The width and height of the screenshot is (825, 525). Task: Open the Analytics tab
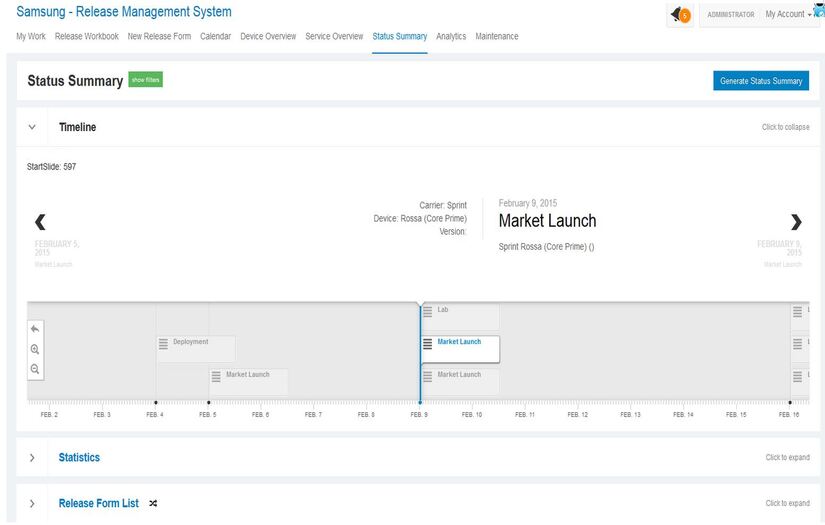coord(451,36)
